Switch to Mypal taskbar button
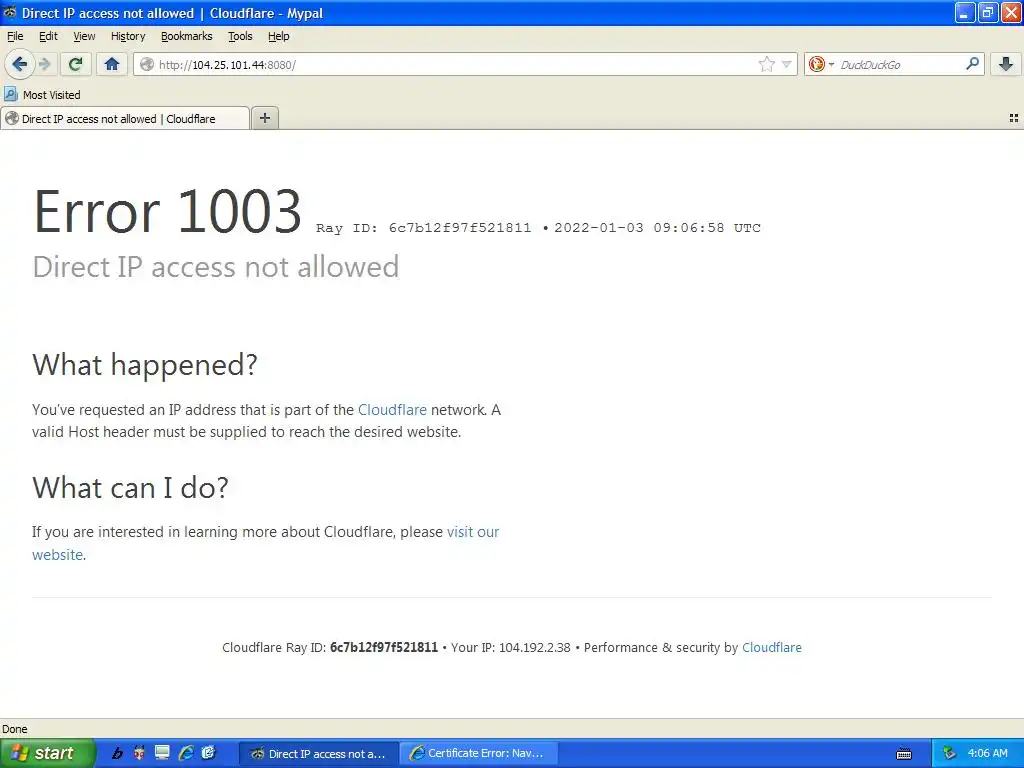The width and height of the screenshot is (1024, 768). pos(319,754)
